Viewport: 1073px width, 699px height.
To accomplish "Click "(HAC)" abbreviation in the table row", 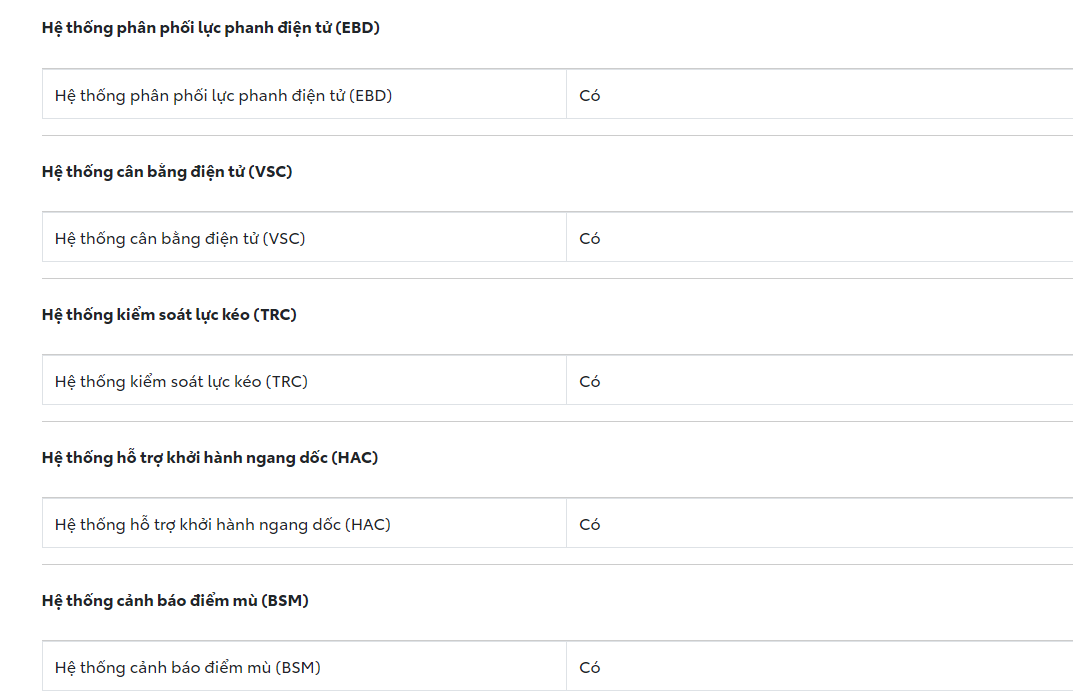I will click(367, 525).
